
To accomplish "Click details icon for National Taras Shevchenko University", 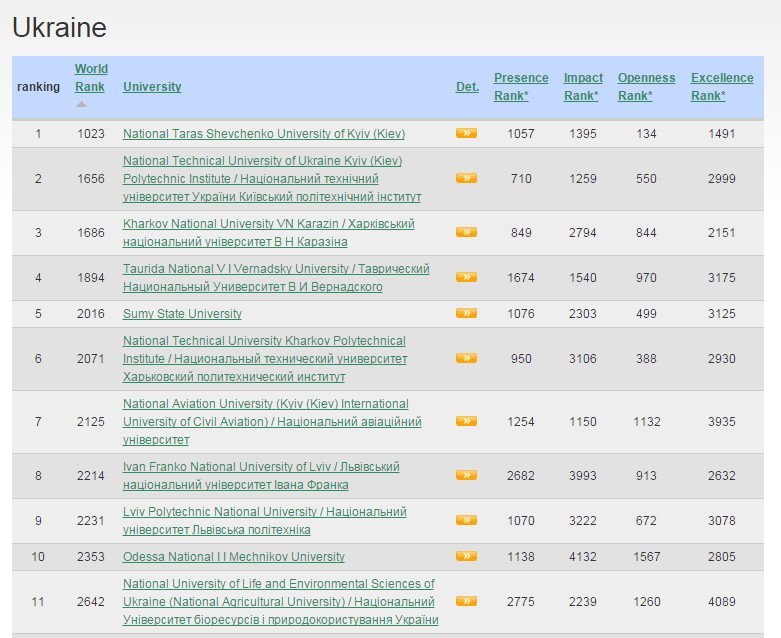I will 466,133.
